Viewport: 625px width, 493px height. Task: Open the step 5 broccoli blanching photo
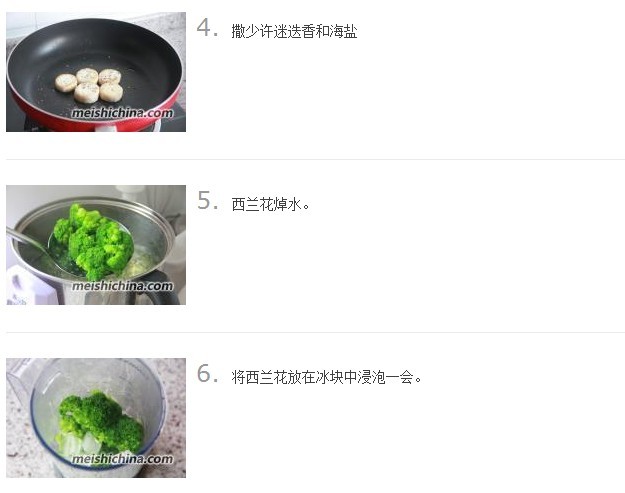click(96, 245)
